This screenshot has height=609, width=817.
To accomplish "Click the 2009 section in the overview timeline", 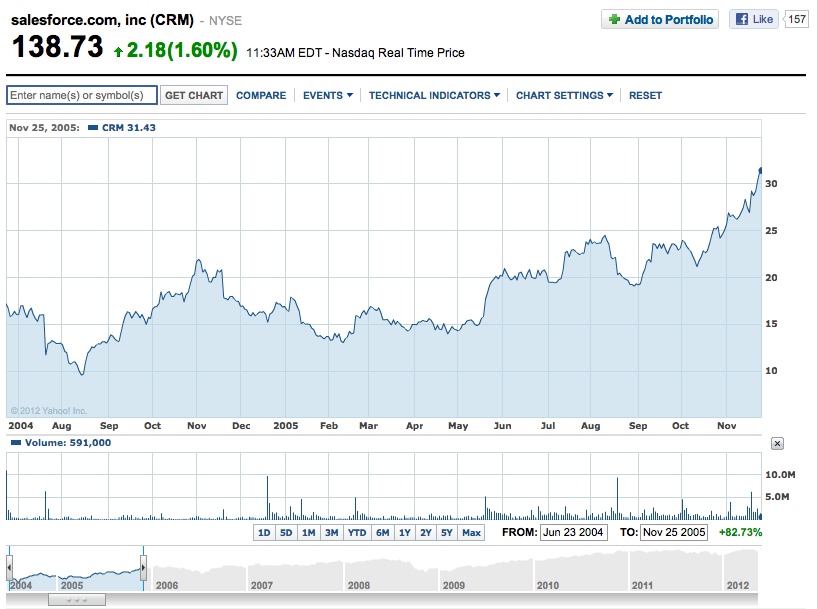I will coord(485,570).
